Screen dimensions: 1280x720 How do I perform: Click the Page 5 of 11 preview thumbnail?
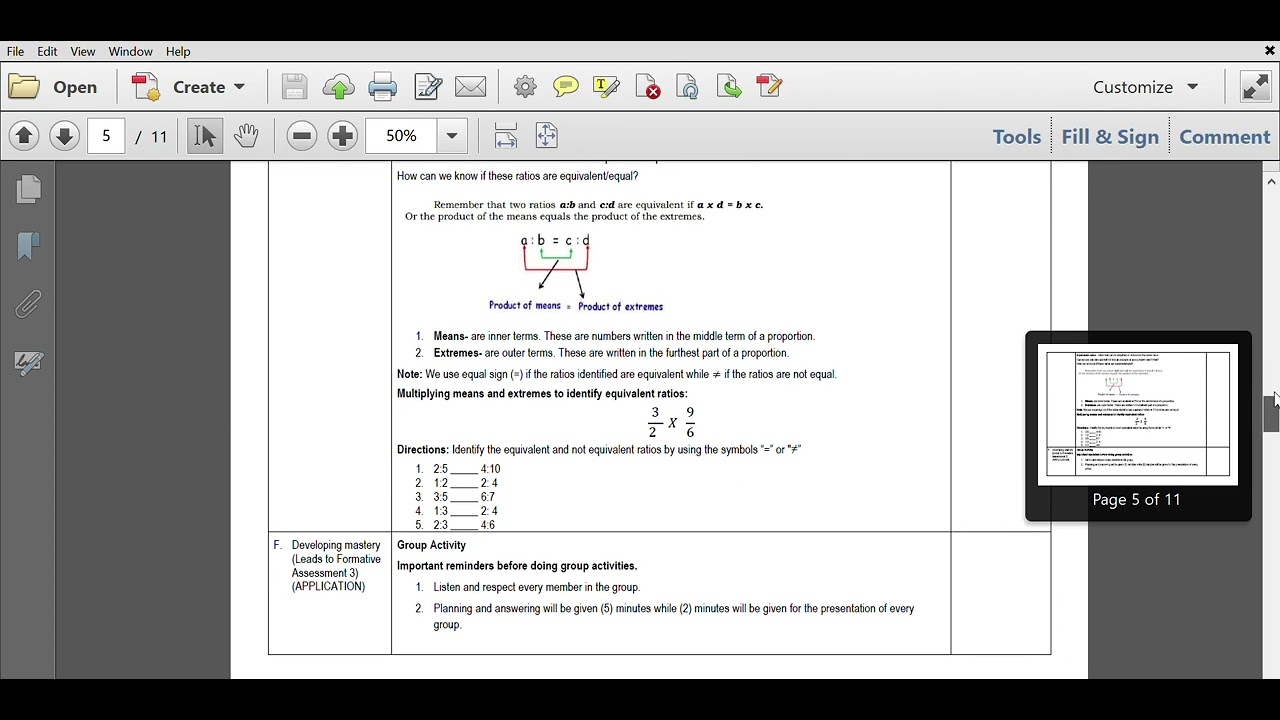click(x=1138, y=415)
